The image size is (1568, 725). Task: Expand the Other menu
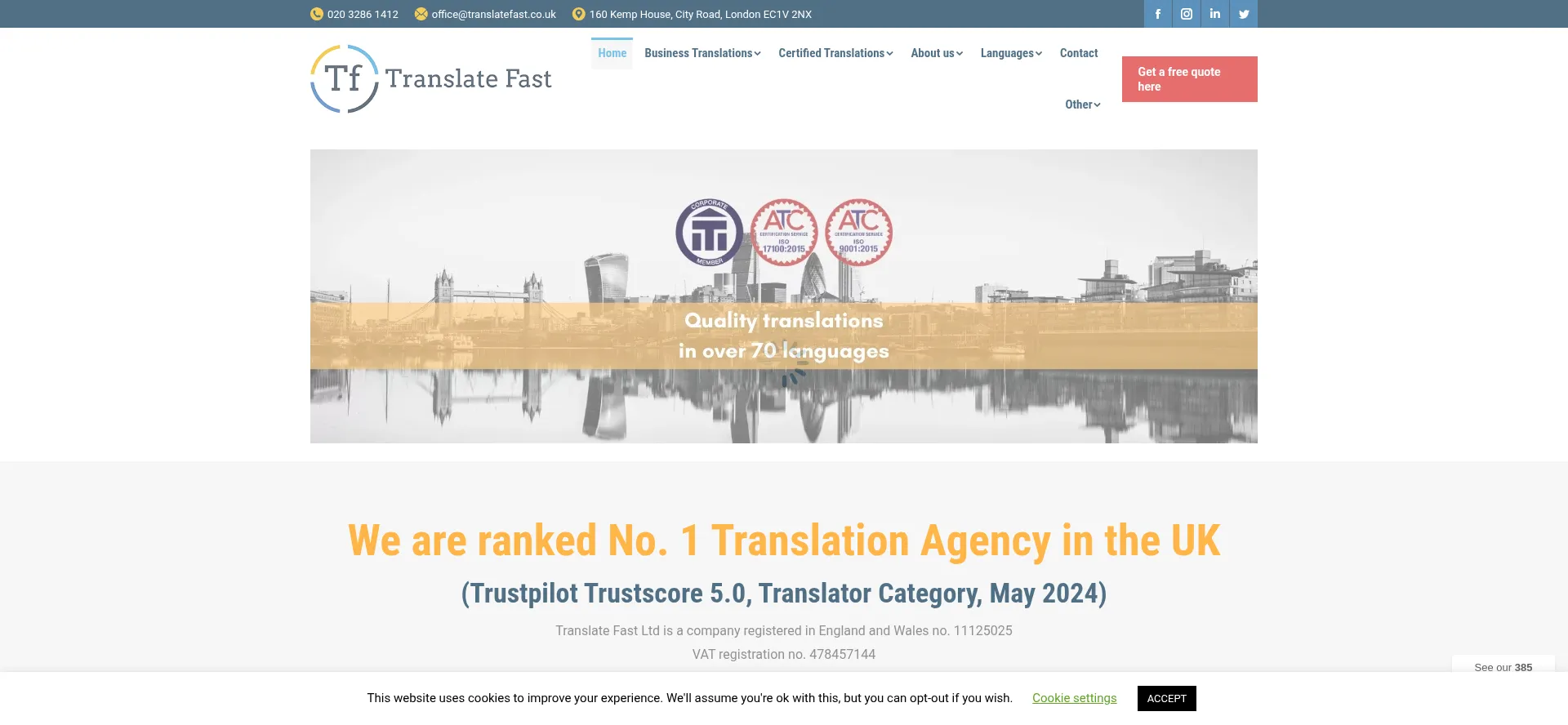click(1083, 105)
